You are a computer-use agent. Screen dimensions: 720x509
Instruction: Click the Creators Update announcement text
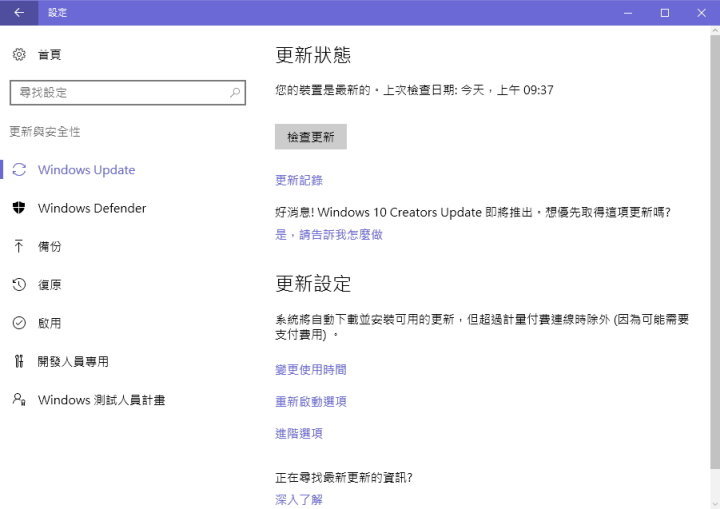click(473, 212)
